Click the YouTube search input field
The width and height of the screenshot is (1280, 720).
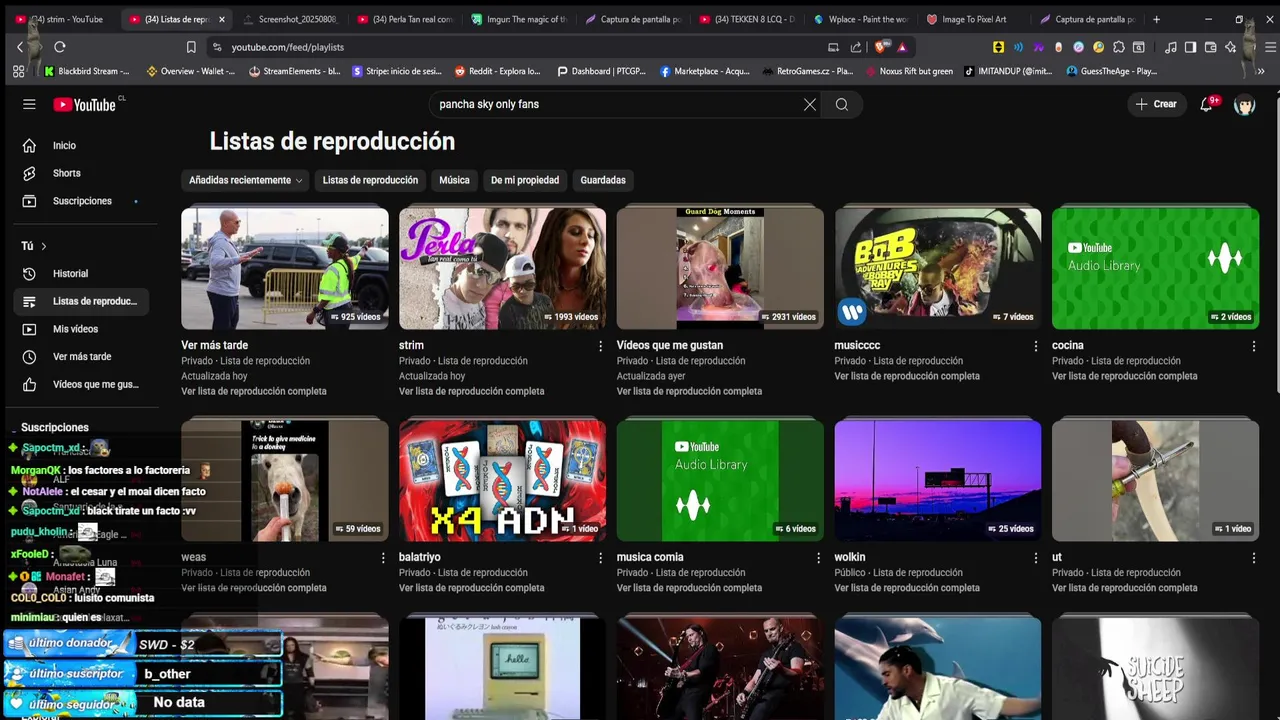point(615,104)
